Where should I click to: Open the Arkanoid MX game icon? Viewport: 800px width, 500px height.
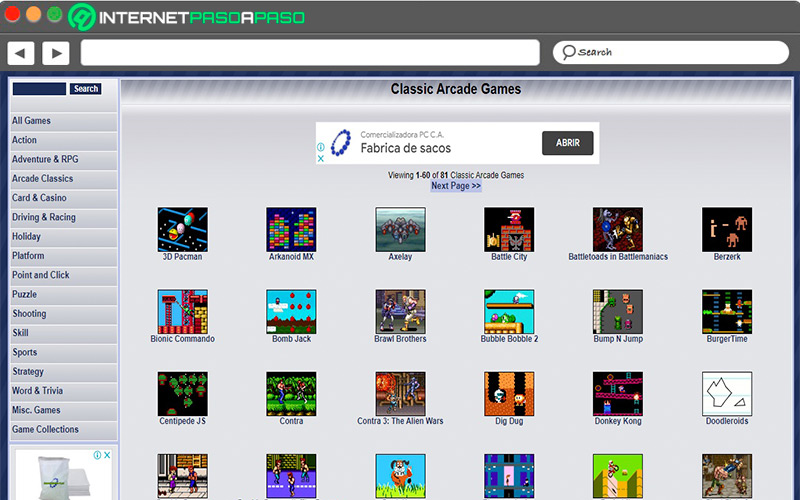click(291, 230)
